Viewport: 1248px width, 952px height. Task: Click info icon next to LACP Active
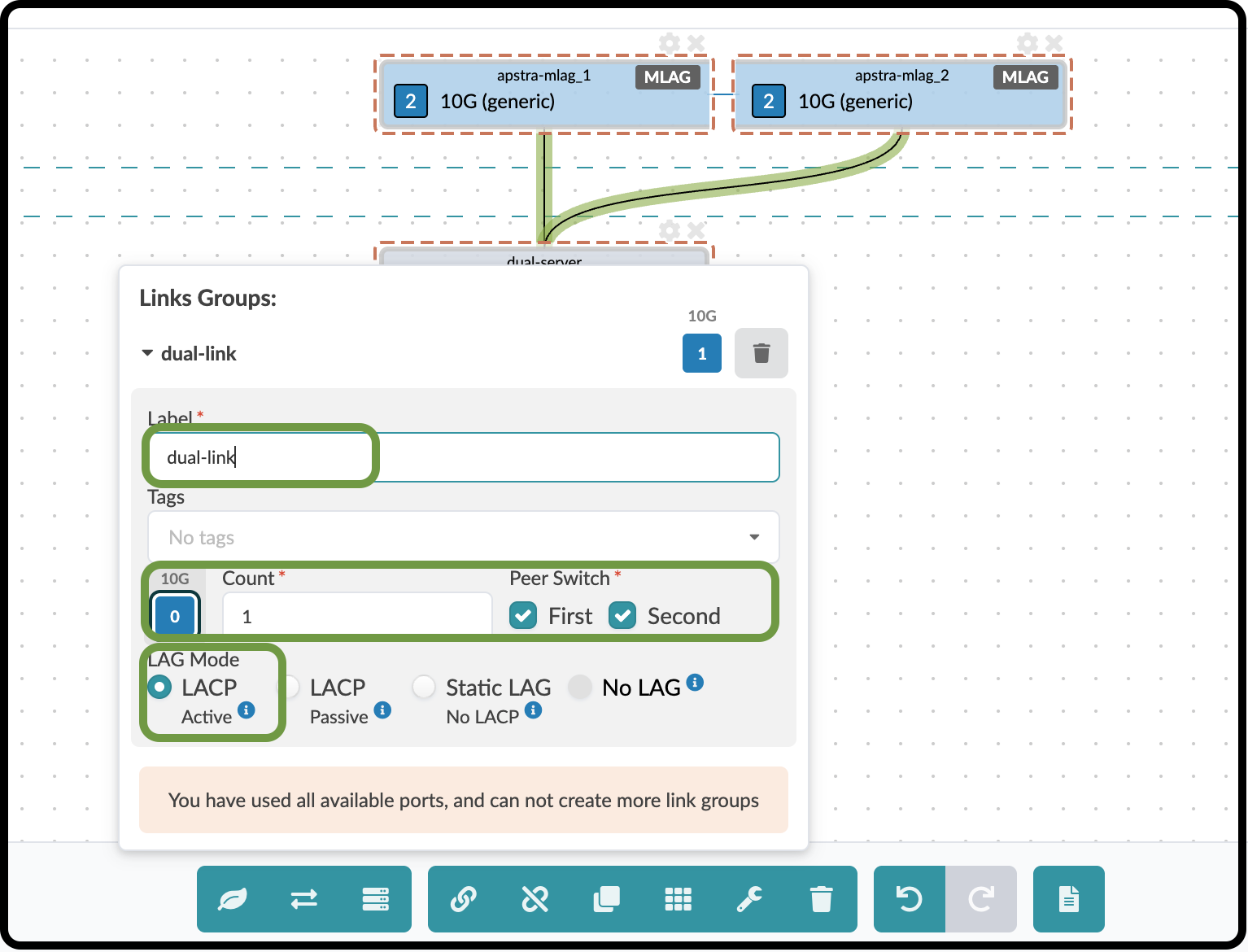pos(247,710)
